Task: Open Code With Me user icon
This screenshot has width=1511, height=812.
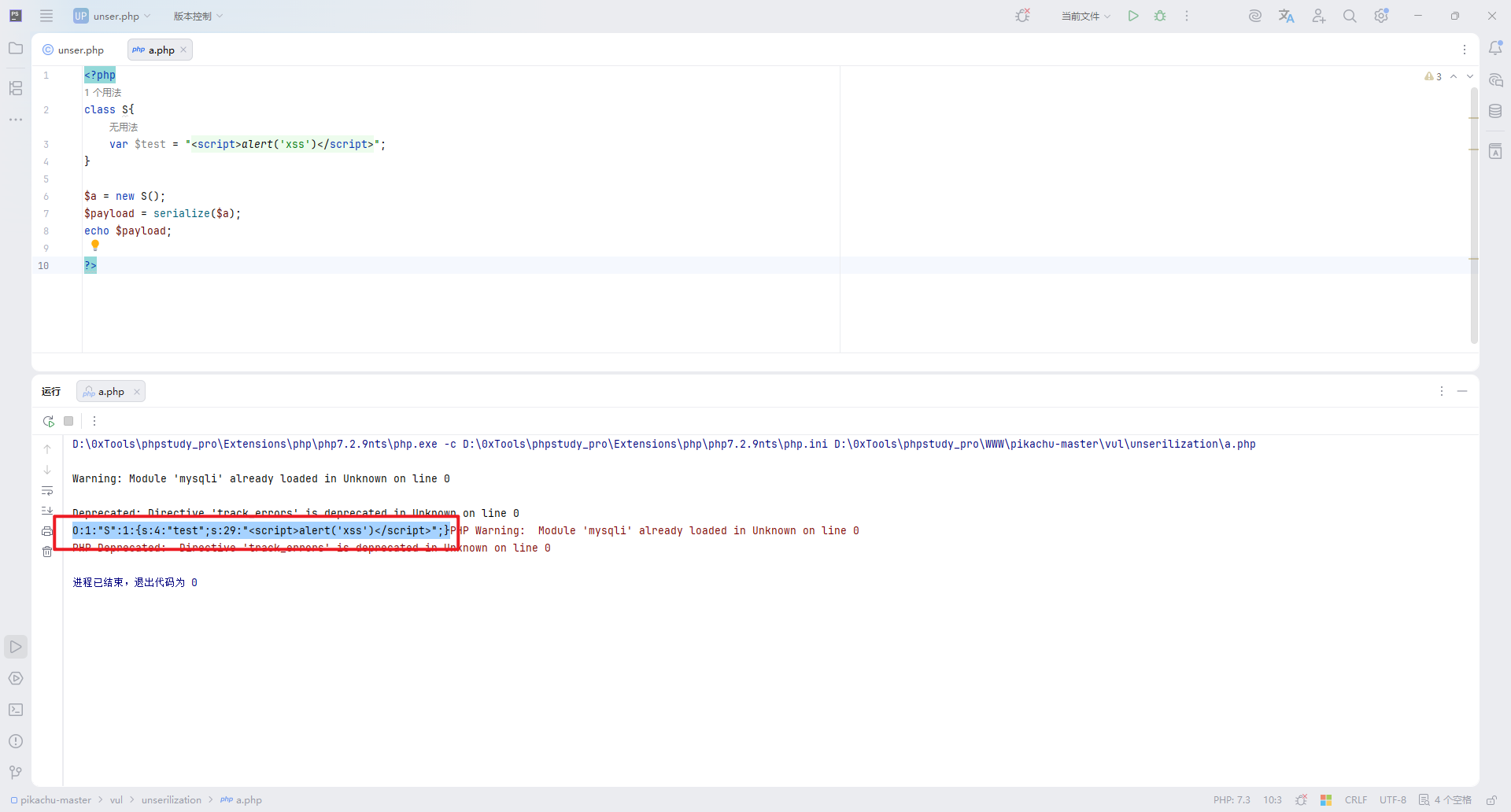Action: pyautogui.click(x=1319, y=16)
